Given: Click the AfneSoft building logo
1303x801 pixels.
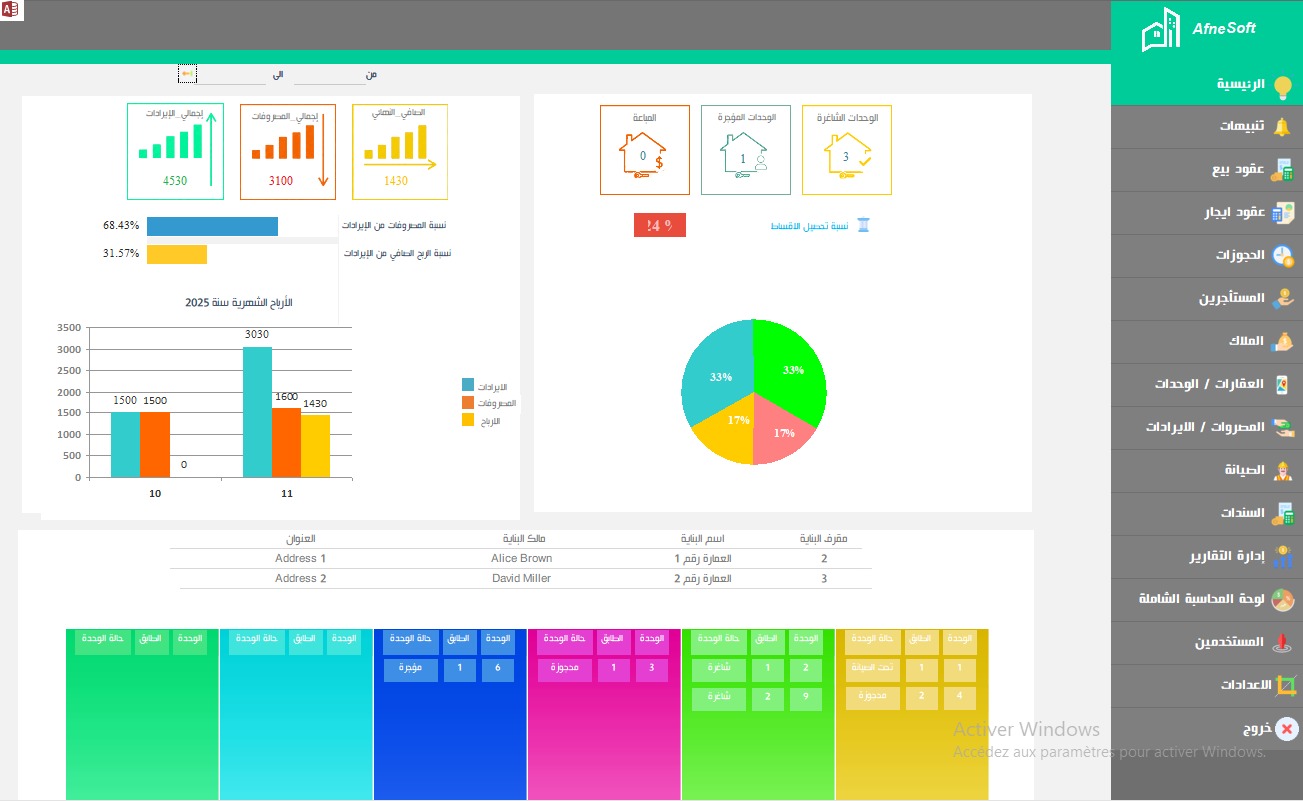Looking at the screenshot, I should 1161,30.
